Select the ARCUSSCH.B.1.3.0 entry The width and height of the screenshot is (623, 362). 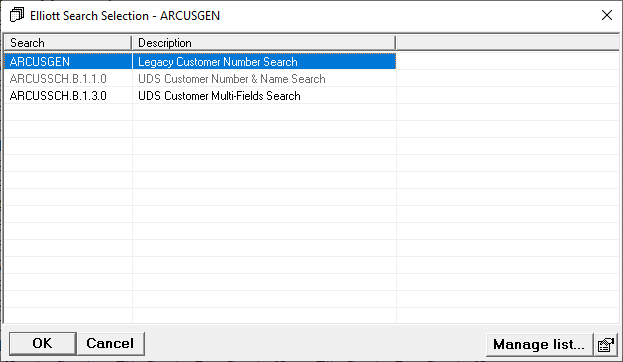tap(58, 96)
